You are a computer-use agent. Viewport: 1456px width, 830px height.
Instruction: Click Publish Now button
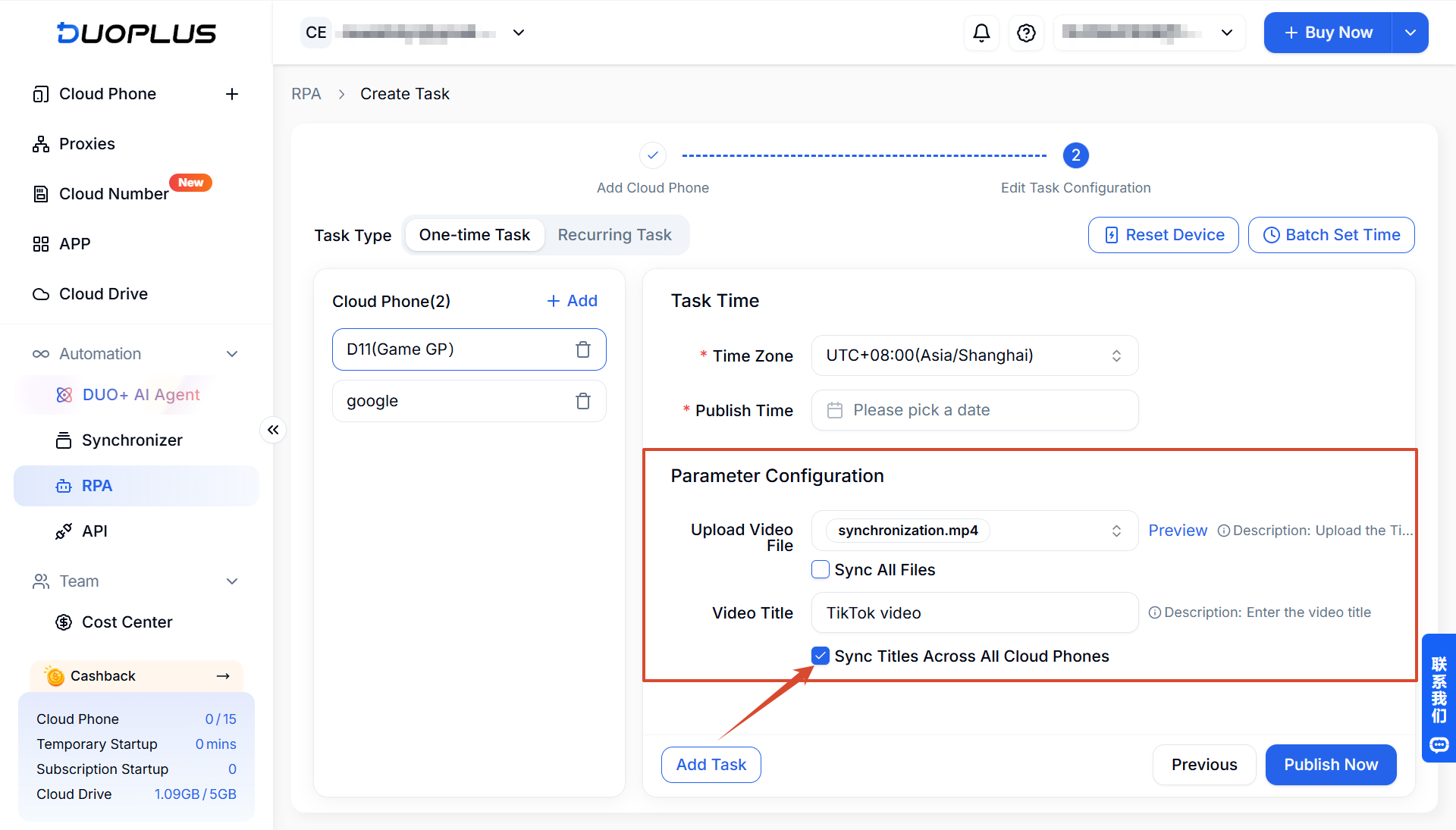1331,765
